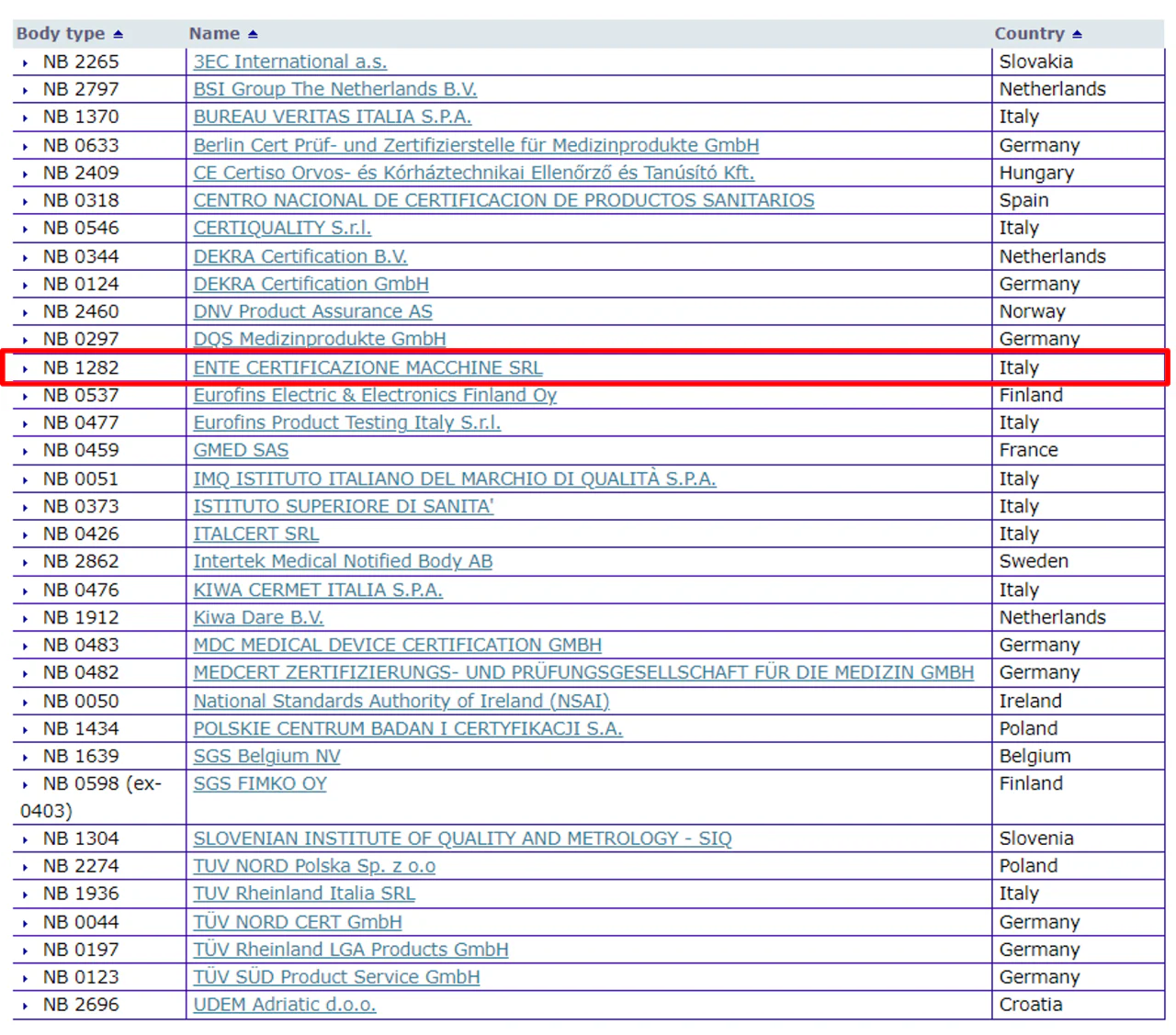Screen dimensions: 1176x1035
Task: Open ENTE CERTIFICAZIONE MACCHINE SRL link
Action: (367, 367)
